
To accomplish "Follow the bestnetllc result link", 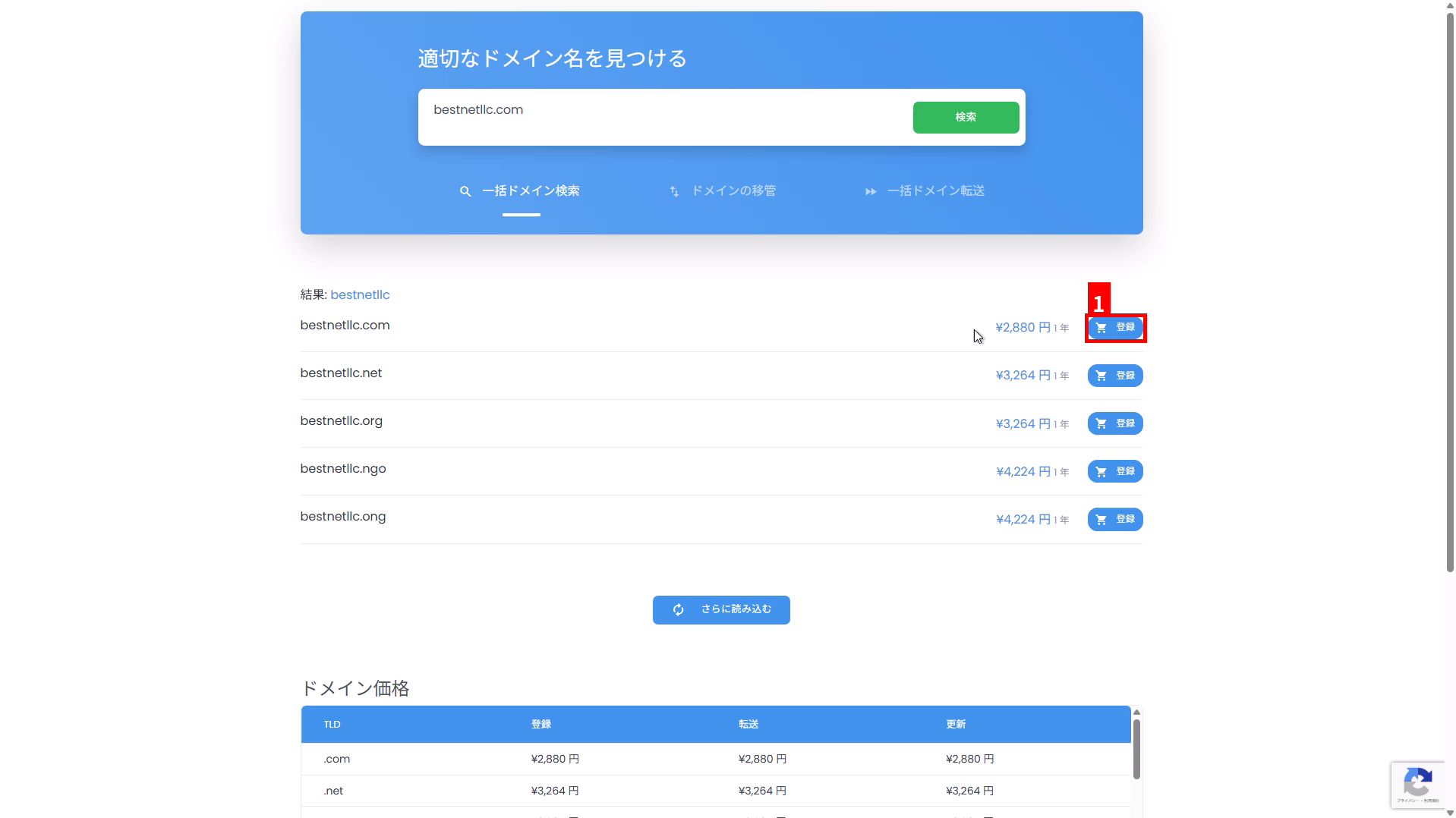I will pyautogui.click(x=360, y=294).
